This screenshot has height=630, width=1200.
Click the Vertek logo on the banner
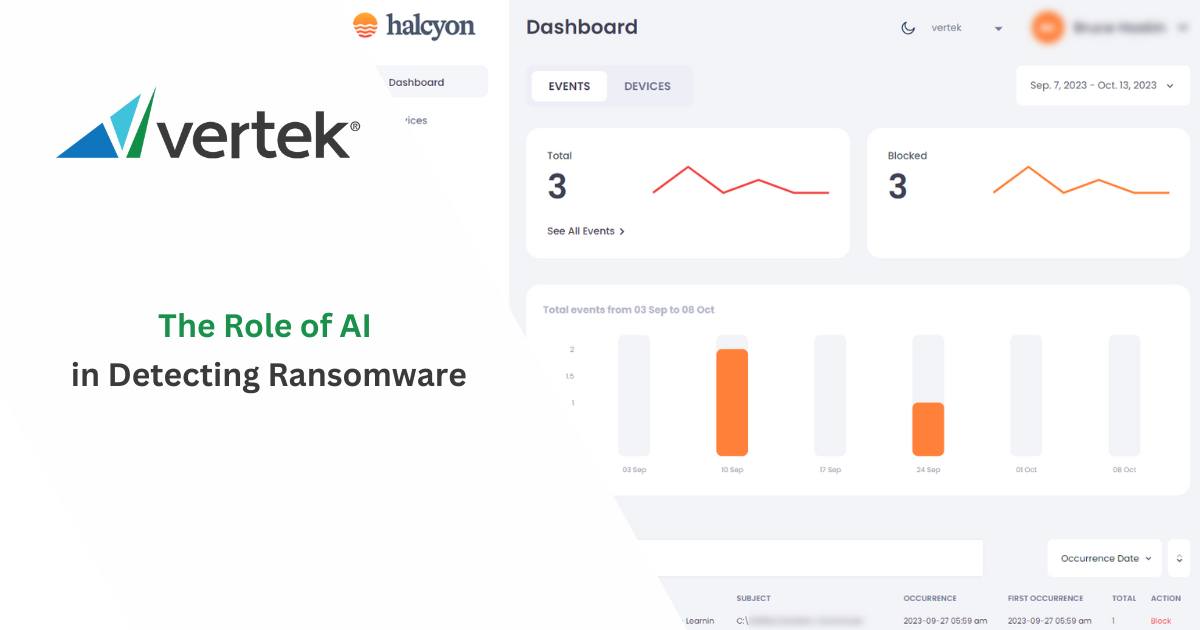click(x=208, y=124)
